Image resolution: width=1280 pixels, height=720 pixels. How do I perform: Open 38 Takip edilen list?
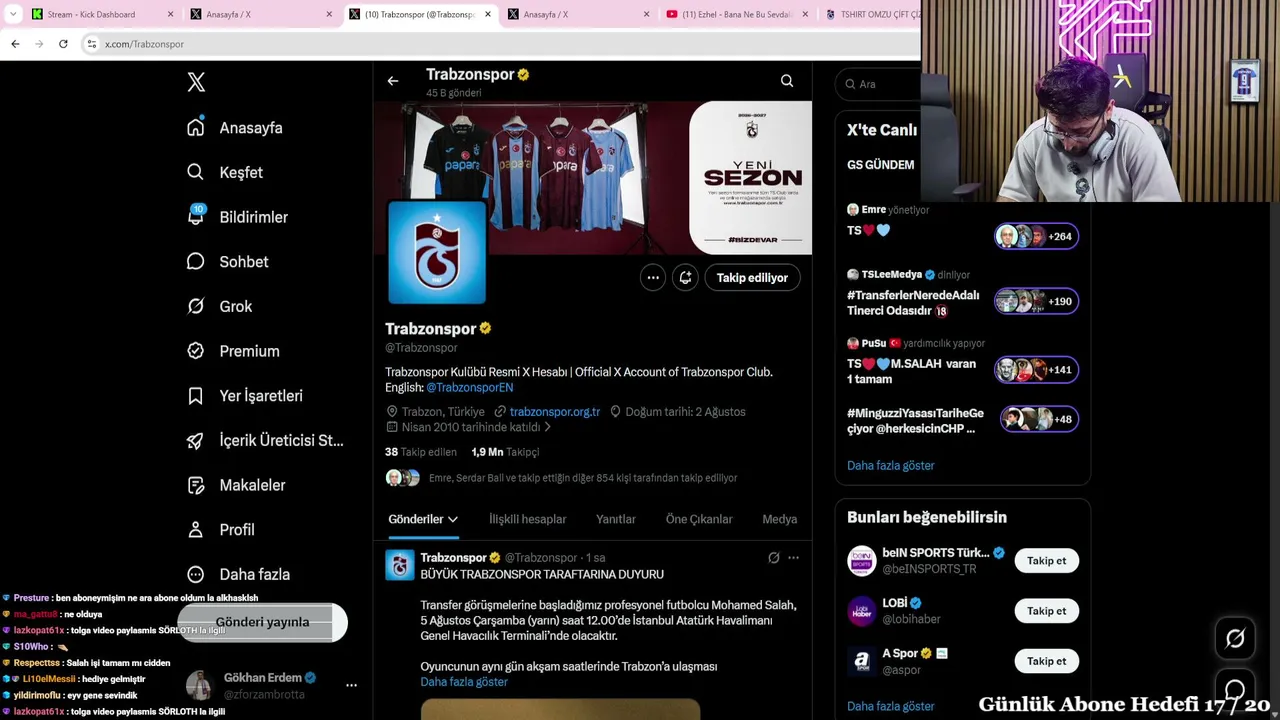pyautogui.click(x=421, y=452)
